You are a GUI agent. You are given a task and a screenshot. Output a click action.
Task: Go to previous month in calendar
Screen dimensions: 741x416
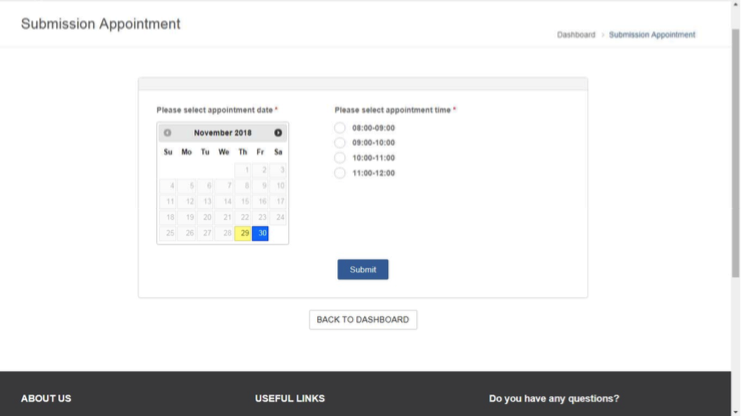[x=167, y=133]
